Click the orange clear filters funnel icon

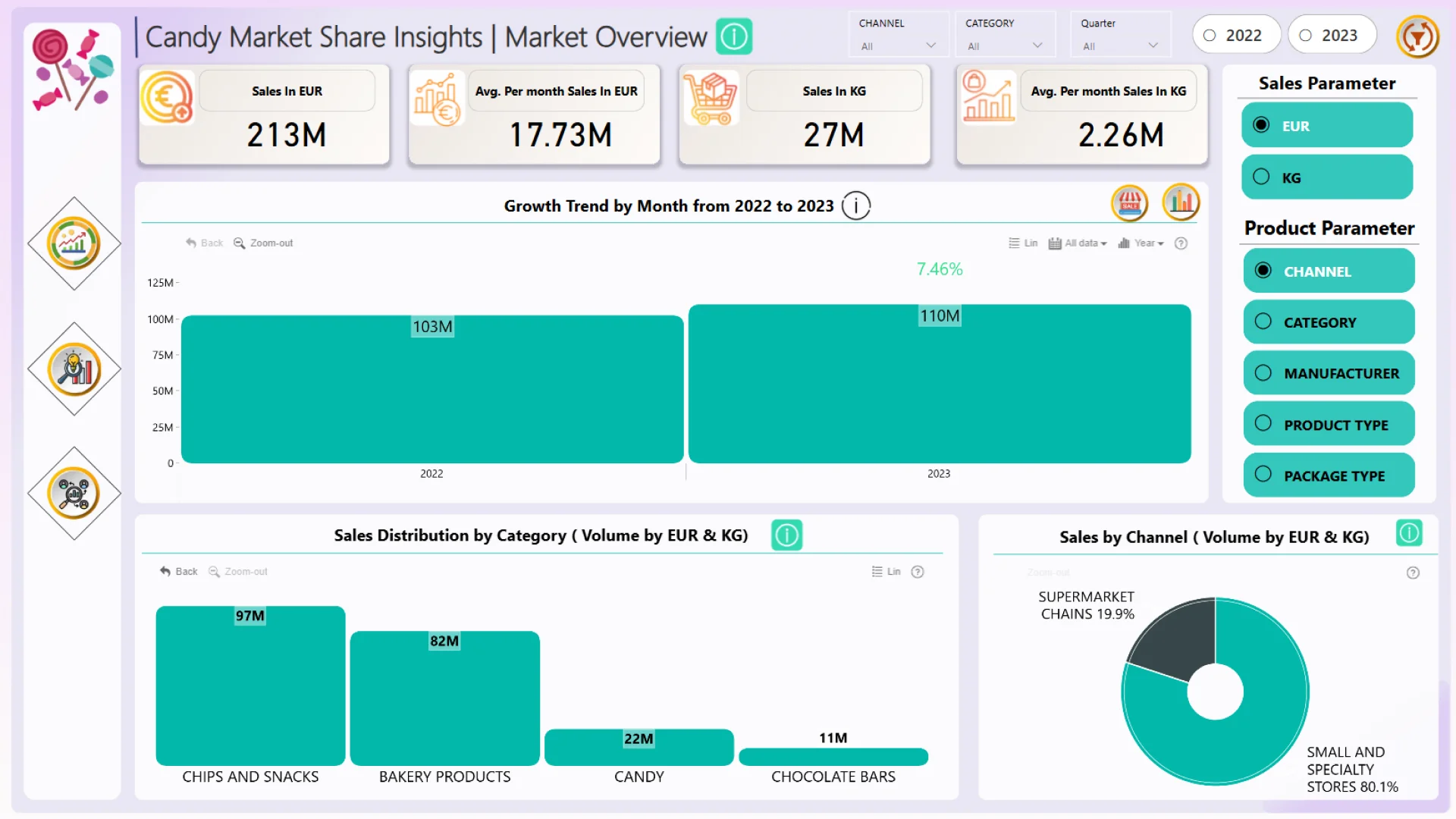click(1417, 36)
